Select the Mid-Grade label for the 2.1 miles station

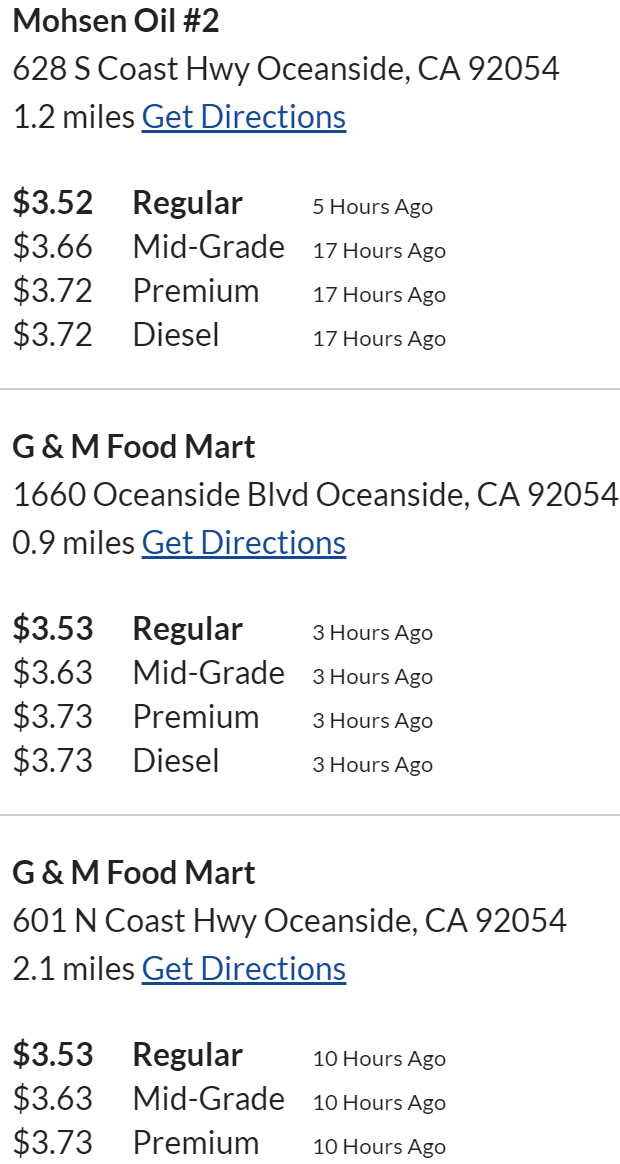coord(208,1099)
